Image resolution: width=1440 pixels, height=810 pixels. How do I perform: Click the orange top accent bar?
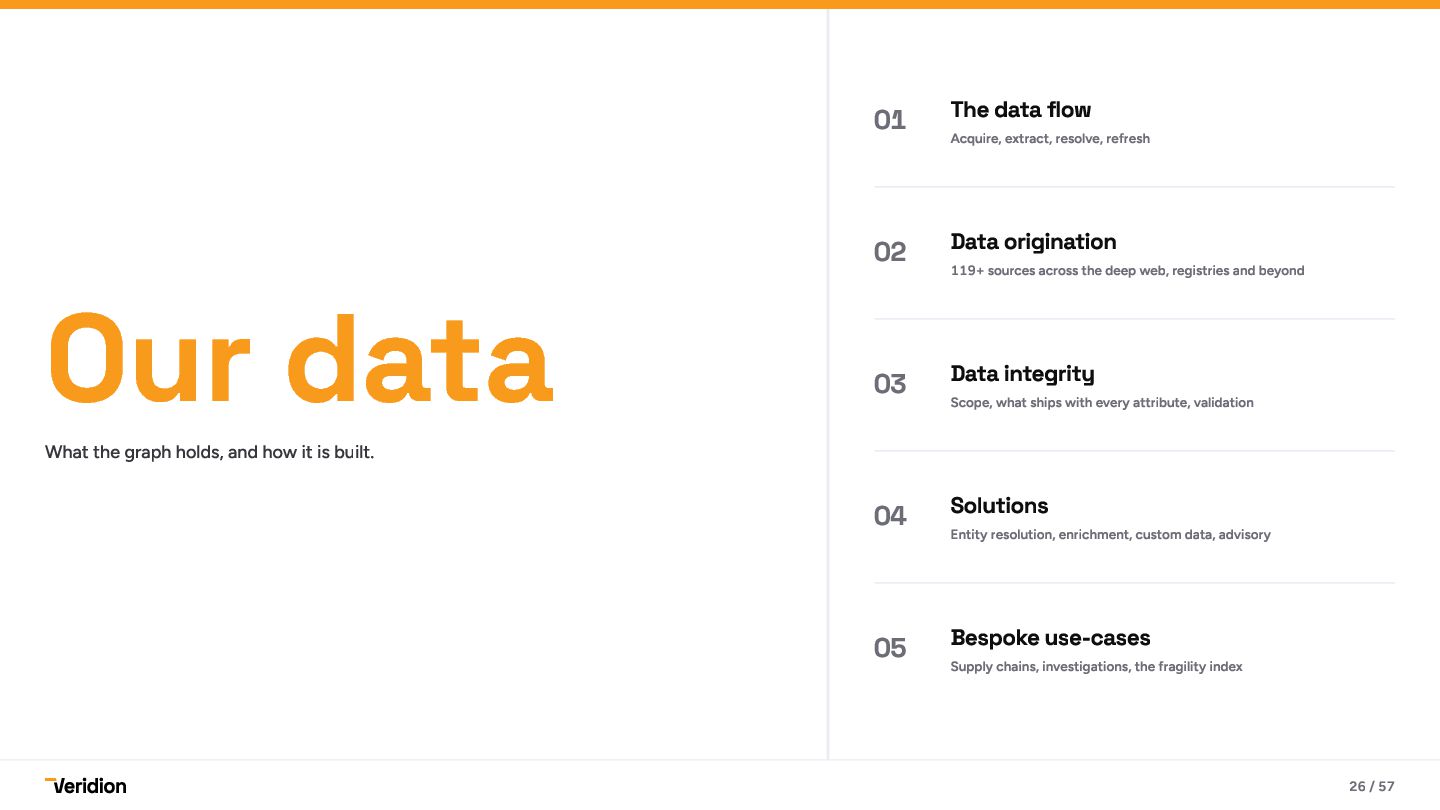[x=720, y=4]
